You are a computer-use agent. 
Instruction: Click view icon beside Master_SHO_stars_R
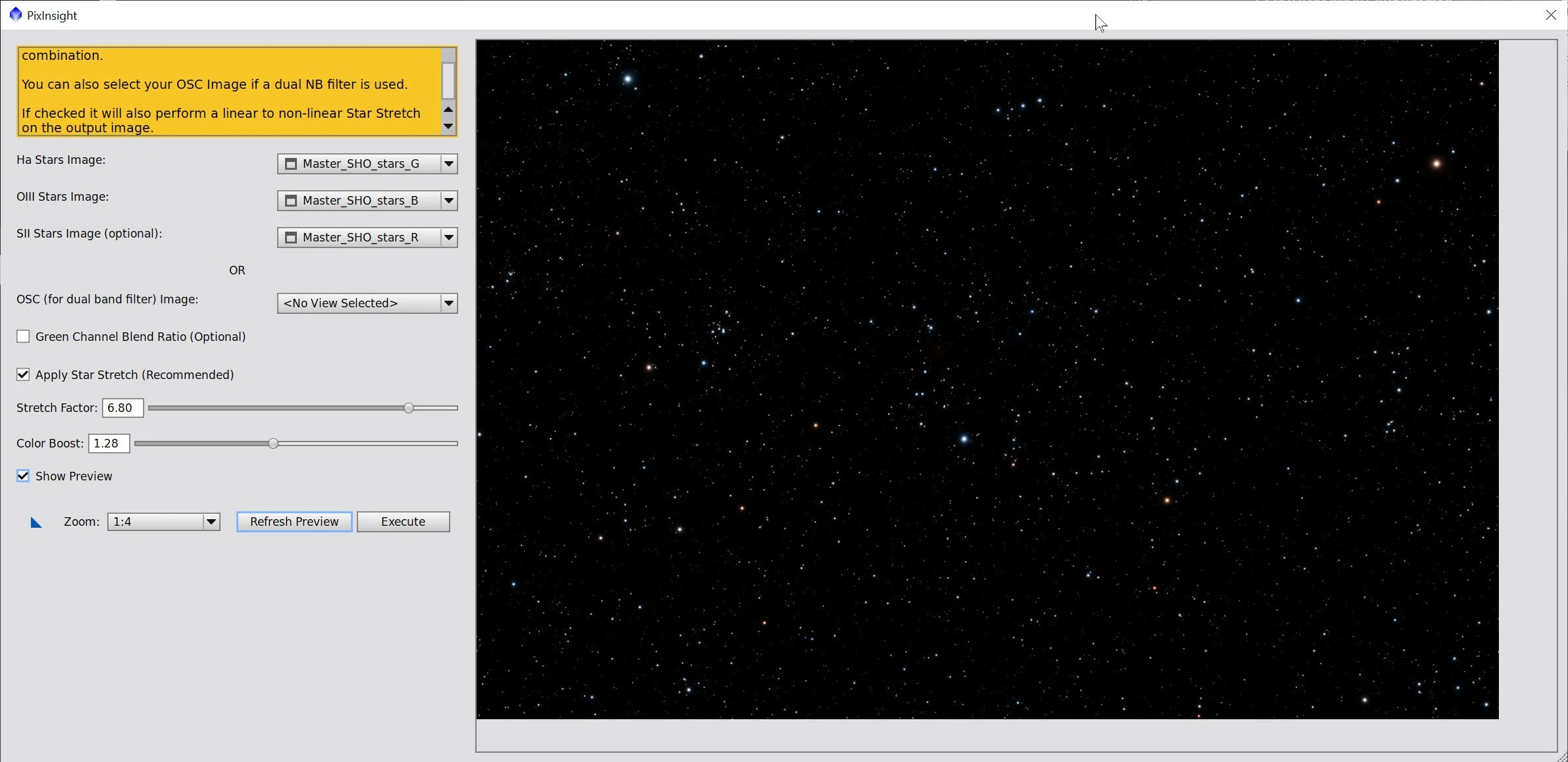[x=291, y=238]
